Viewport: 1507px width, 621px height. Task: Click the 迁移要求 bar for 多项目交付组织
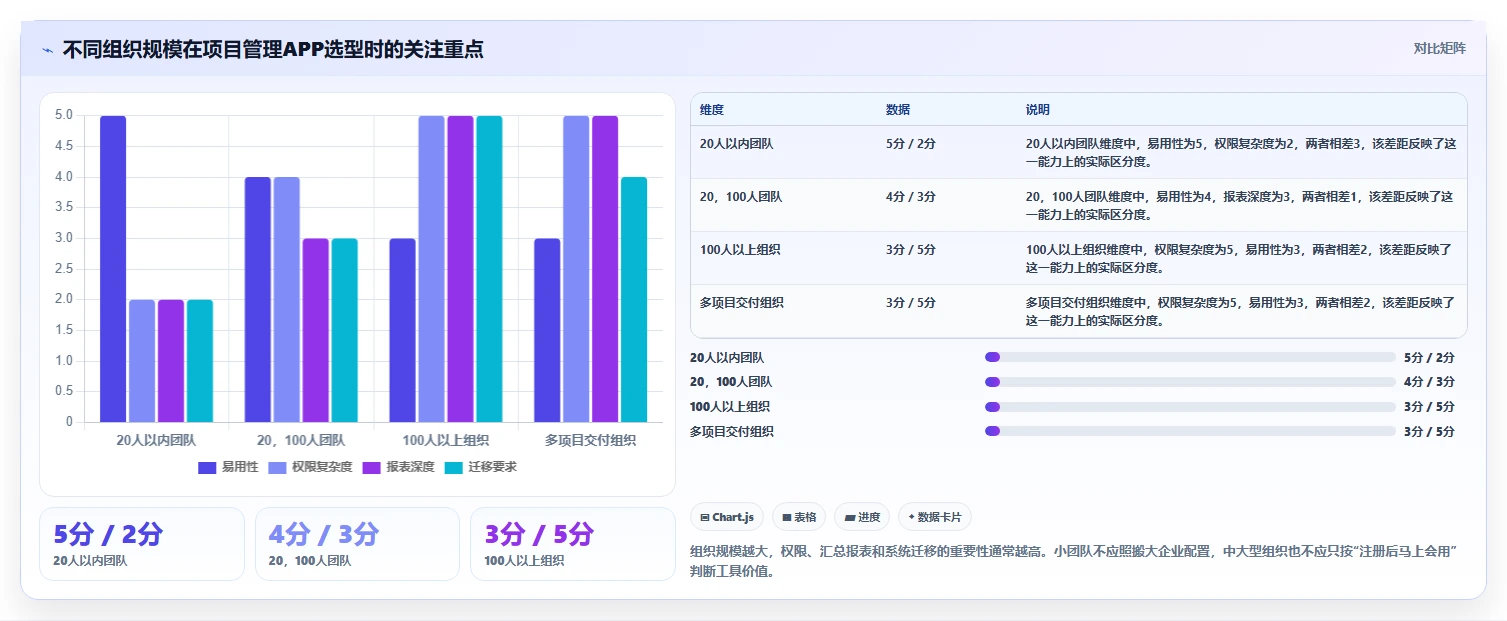tap(634, 300)
